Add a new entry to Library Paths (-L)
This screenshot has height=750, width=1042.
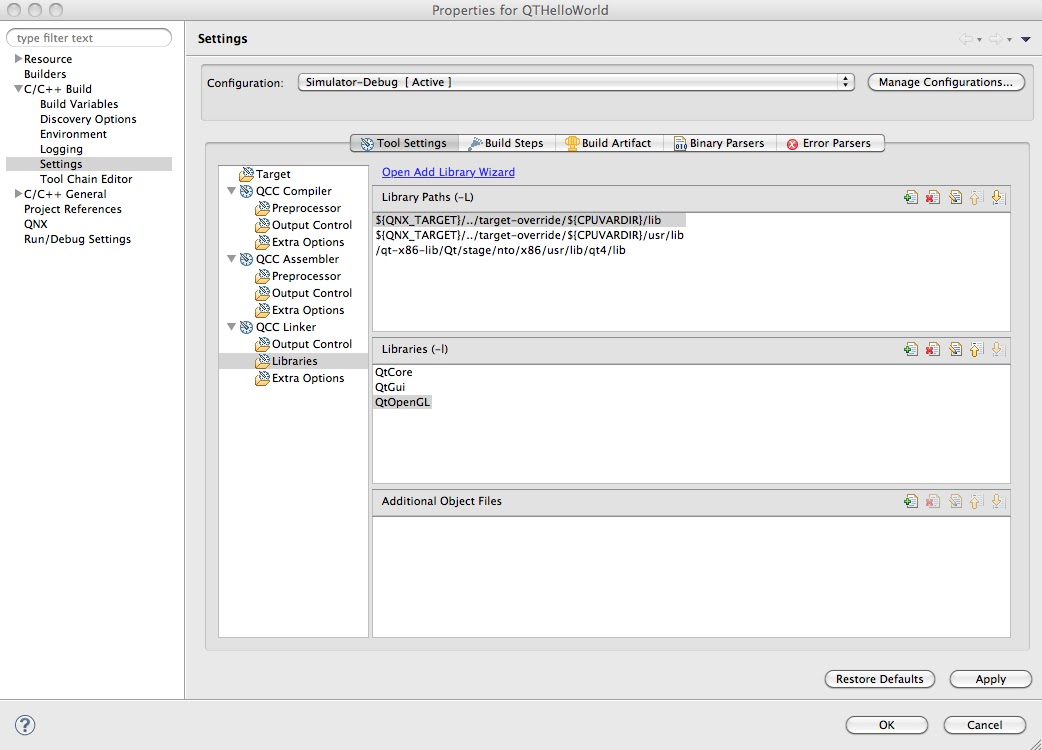(911, 197)
